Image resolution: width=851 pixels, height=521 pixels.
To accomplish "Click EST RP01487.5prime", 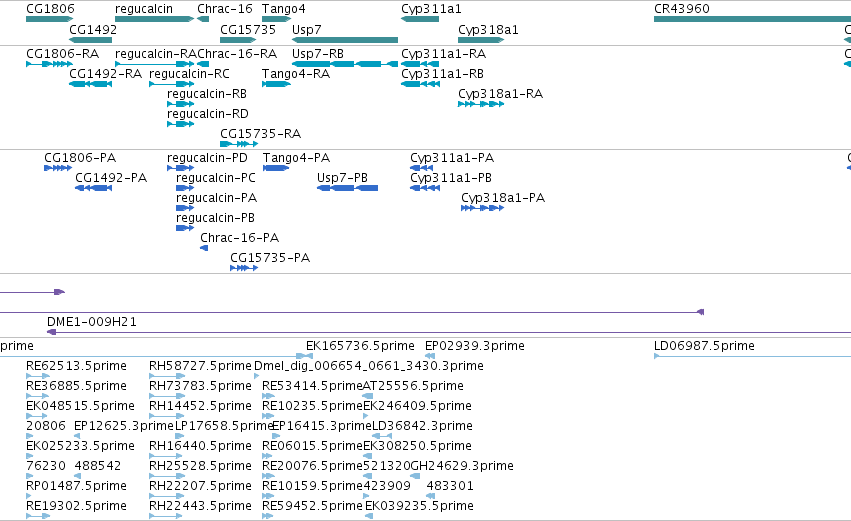I will pos(77,486).
